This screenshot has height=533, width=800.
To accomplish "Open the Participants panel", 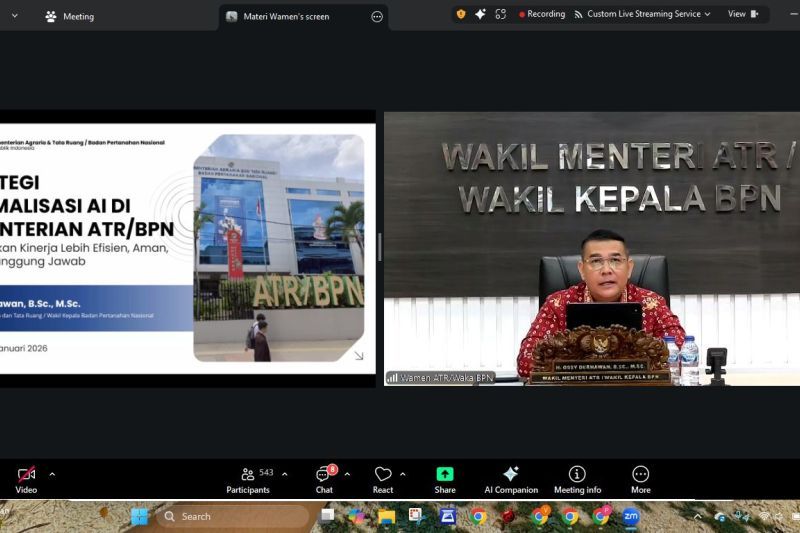I will 248,478.
